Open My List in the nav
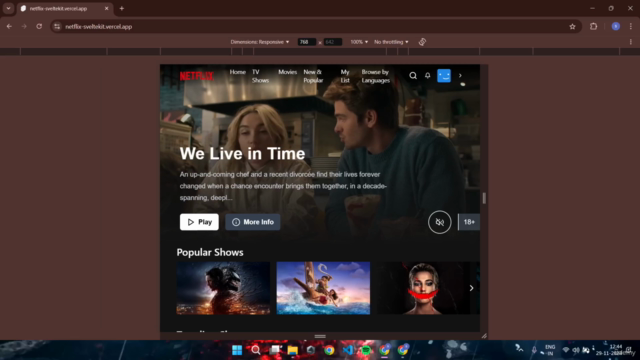This screenshot has width=640, height=360. click(x=345, y=76)
